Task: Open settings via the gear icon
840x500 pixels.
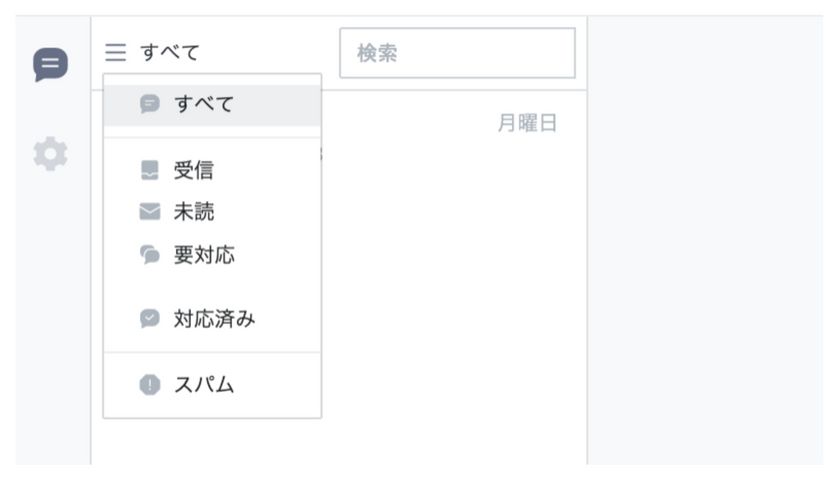Action: [x=50, y=154]
